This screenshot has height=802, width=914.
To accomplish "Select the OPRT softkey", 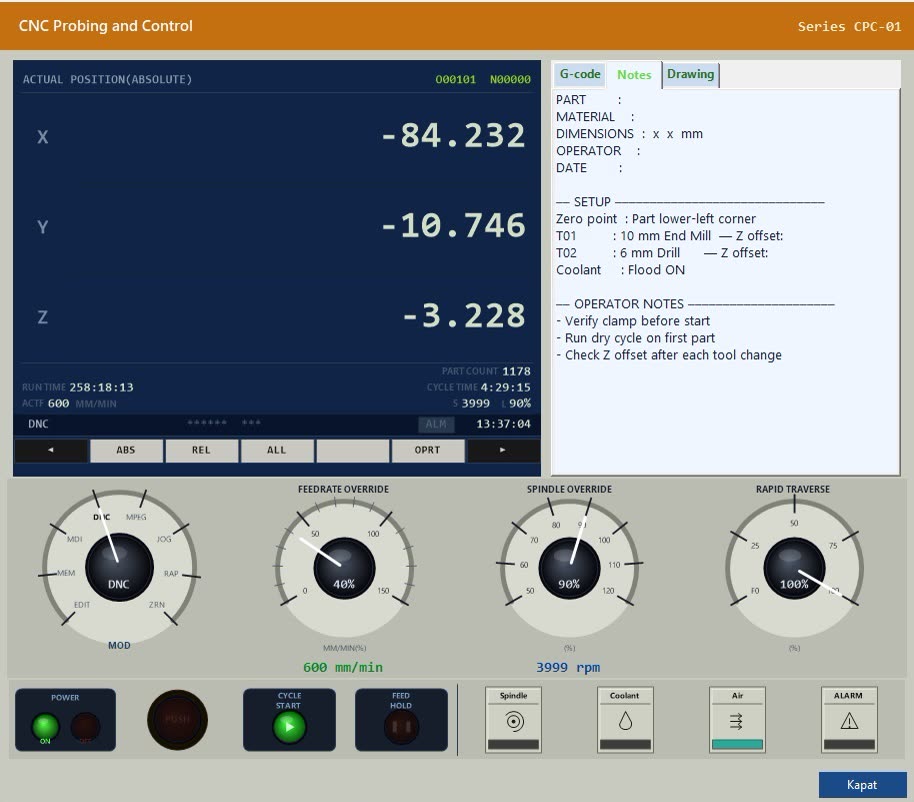I will coord(427,450).
